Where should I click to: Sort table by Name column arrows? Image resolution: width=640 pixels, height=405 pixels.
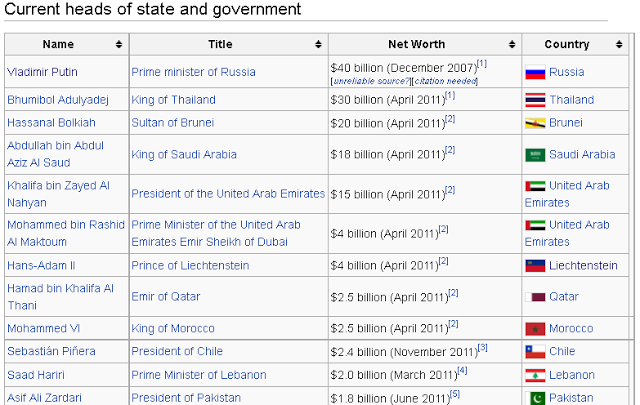(119, 45)
